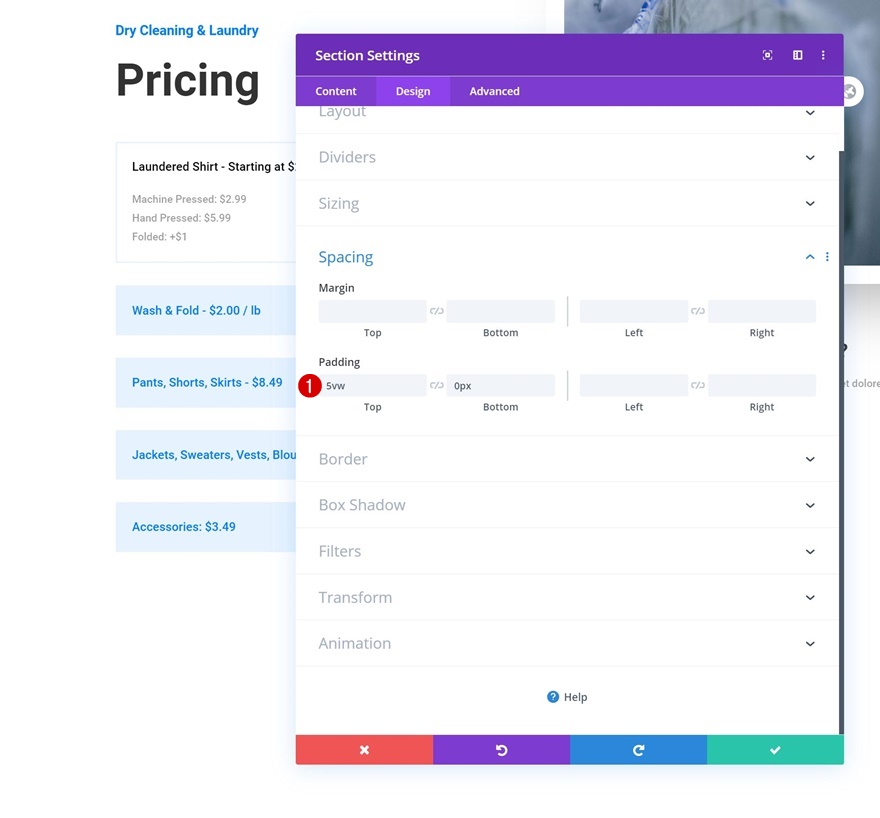
Task: Toggle link between Padding Left and Right
Action: pyautogui.click(x=698, y=385)
